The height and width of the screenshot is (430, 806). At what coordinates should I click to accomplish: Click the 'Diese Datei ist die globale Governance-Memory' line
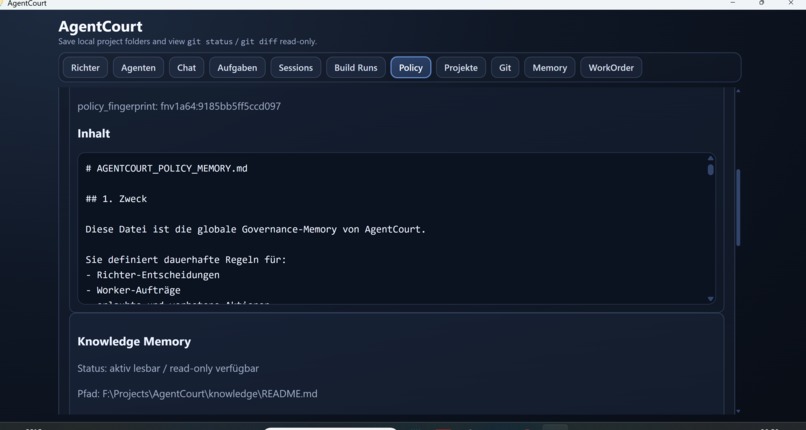click(255, 229)
